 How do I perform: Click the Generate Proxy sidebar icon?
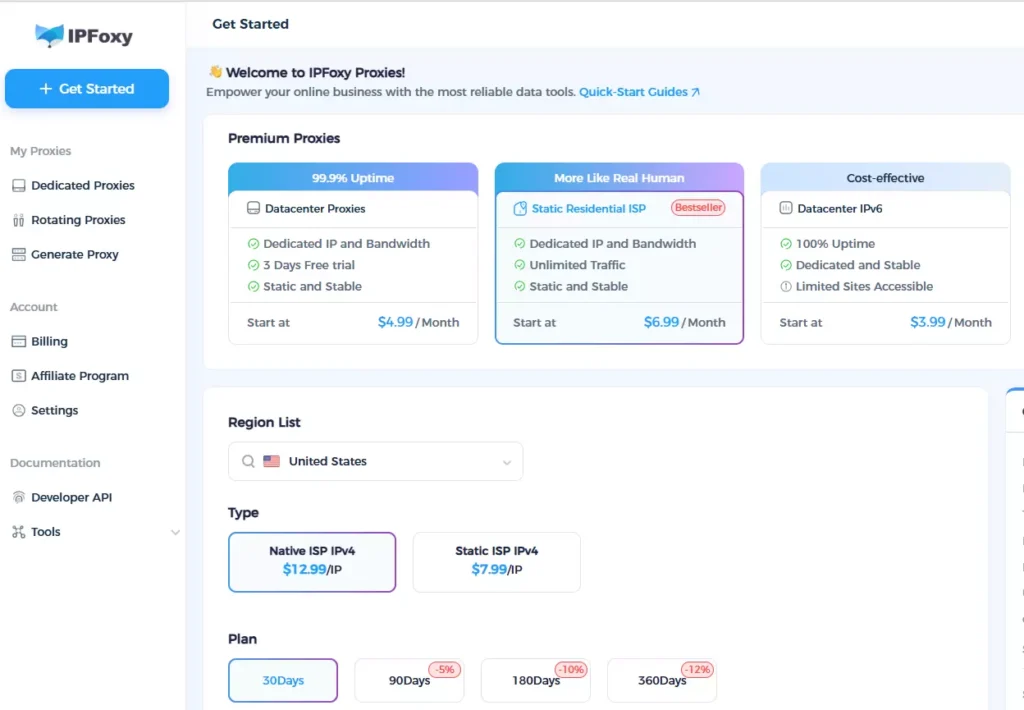pos(18,255)
